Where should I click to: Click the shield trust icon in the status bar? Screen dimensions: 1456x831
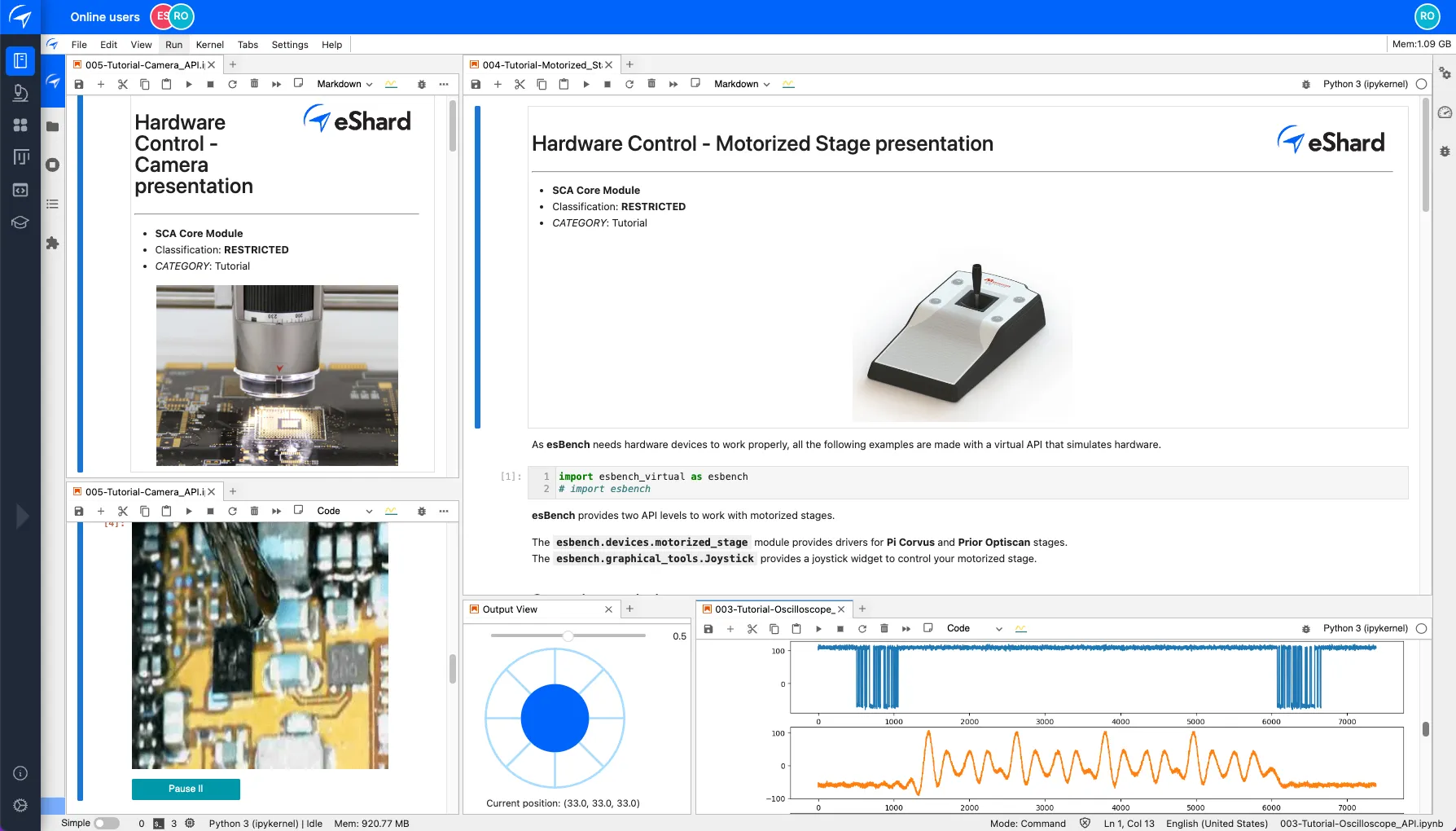1085,823
